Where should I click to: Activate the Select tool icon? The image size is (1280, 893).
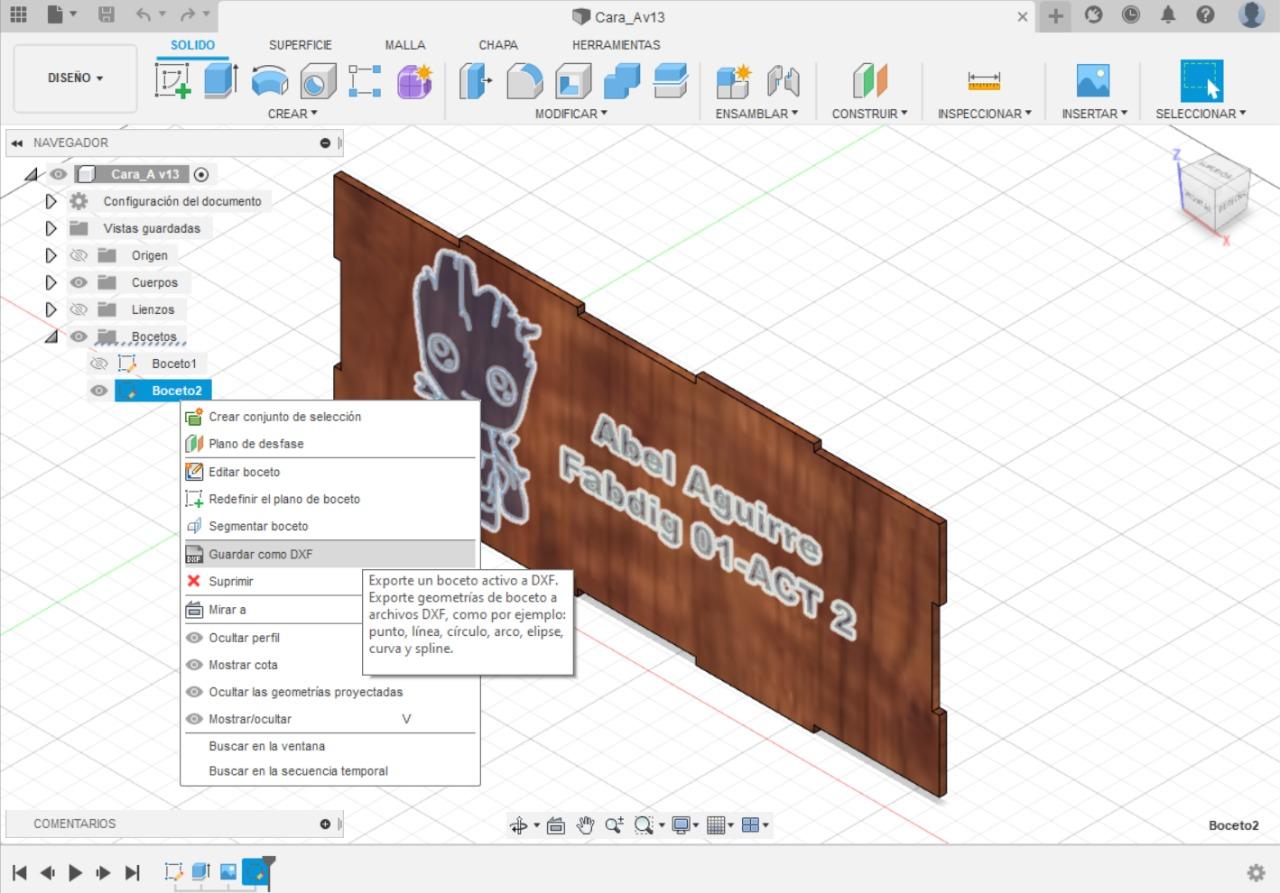1201,81
